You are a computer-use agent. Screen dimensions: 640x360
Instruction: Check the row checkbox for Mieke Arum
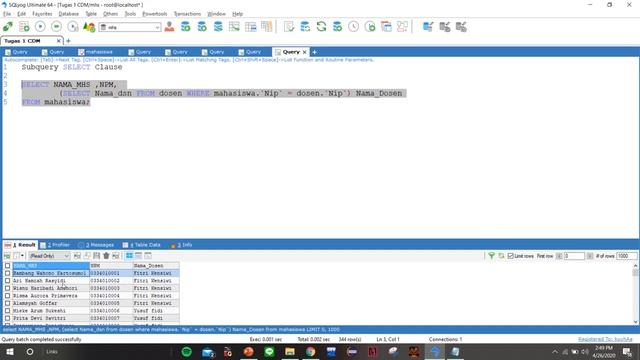(x=7, y=311)
